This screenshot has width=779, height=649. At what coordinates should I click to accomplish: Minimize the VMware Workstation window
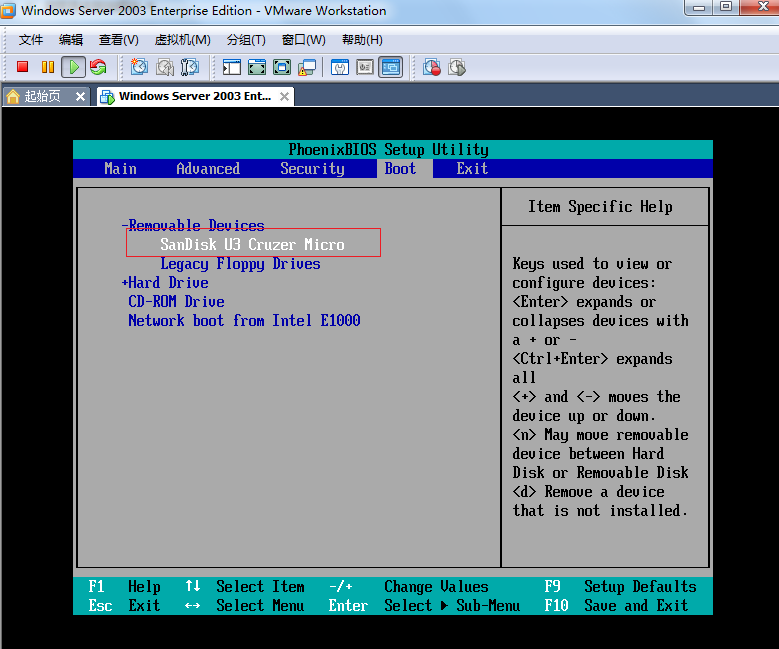click(699, 7)
